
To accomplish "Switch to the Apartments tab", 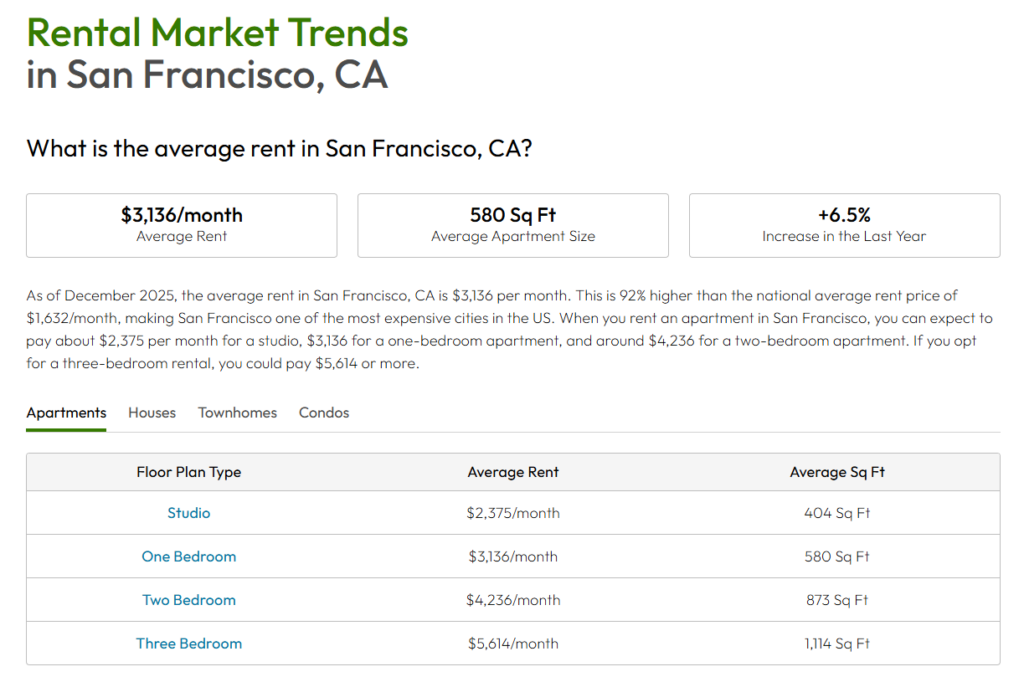I will tap(66, 412).
